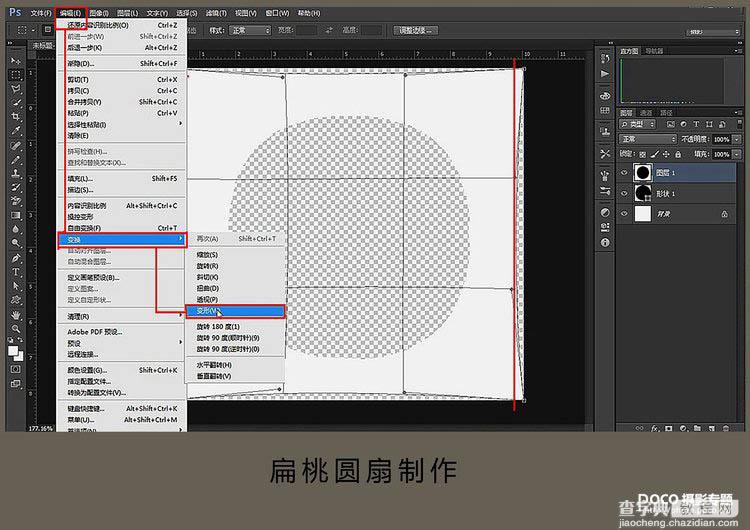Click the Add layer style fx icon
This screenshot has width=750, height=530.
[x=654, y=428]
